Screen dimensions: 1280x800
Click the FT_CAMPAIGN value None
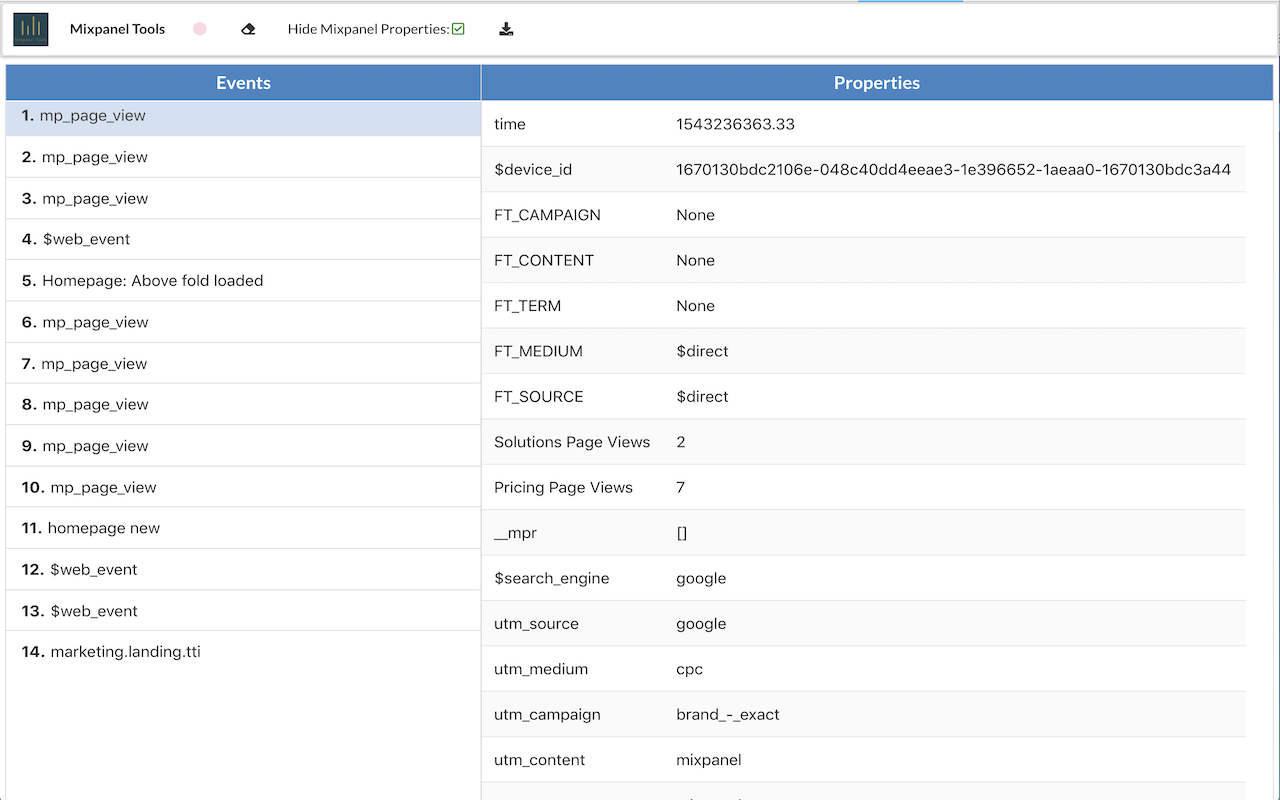[x=695, y=215]
